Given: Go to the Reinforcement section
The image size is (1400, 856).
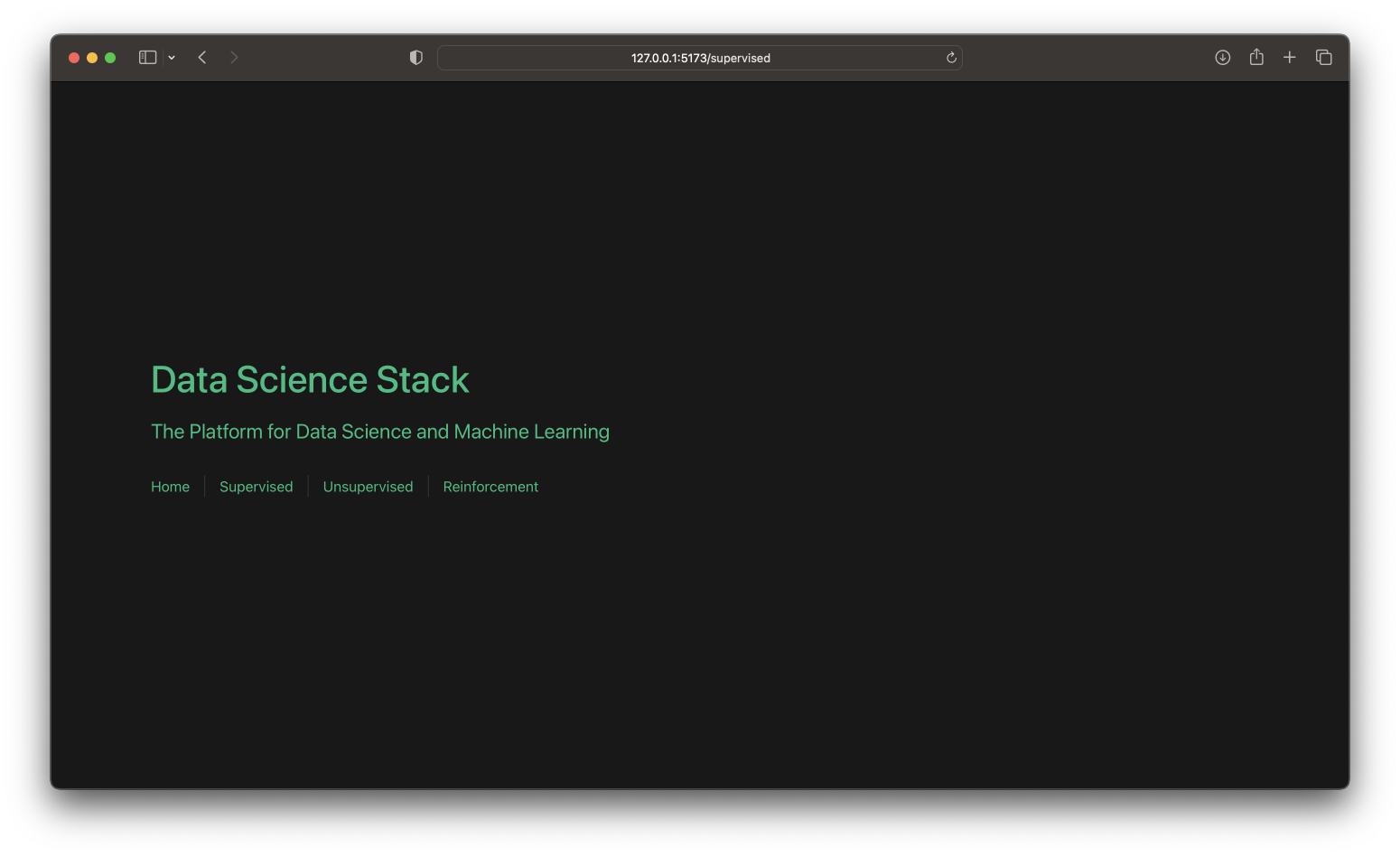Looking at the screenshot, I should [490, 487].
